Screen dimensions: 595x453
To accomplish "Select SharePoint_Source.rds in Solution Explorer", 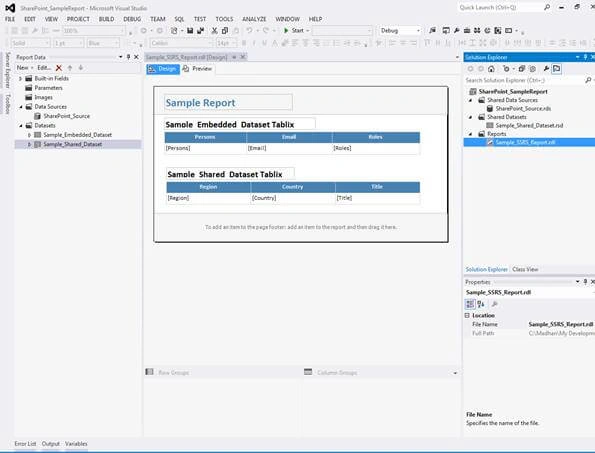I will point(523,109).
